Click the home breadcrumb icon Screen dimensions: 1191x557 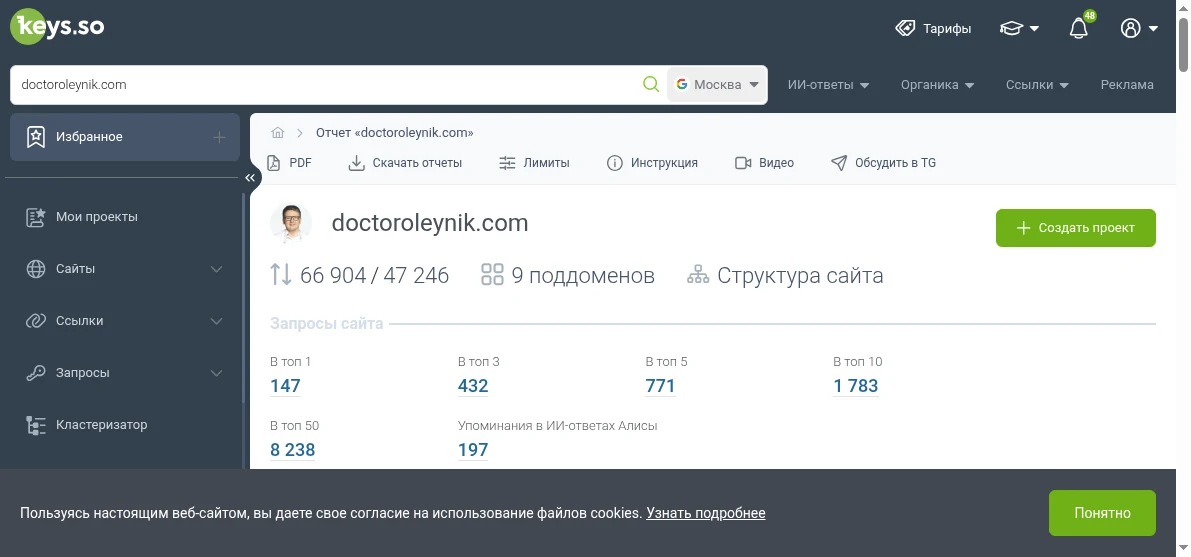click(x=277, y=133)
